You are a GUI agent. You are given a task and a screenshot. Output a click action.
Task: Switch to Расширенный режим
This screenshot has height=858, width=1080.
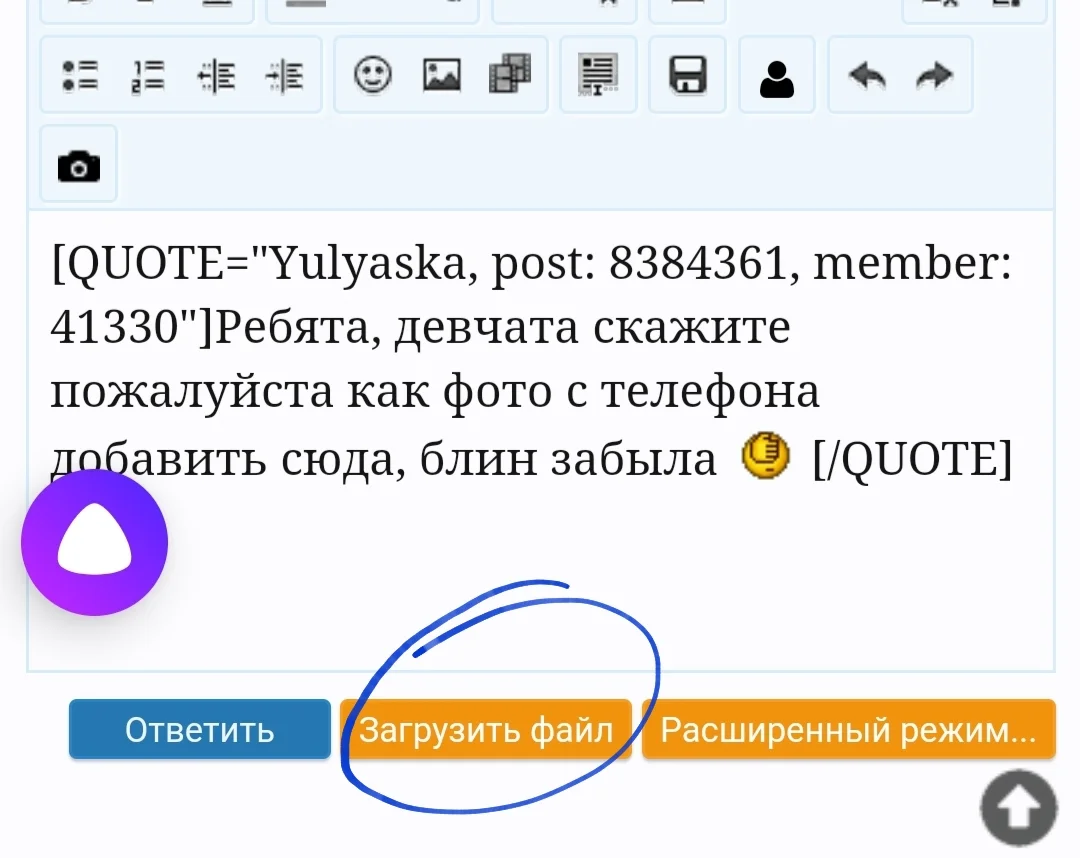coord(848,729)
